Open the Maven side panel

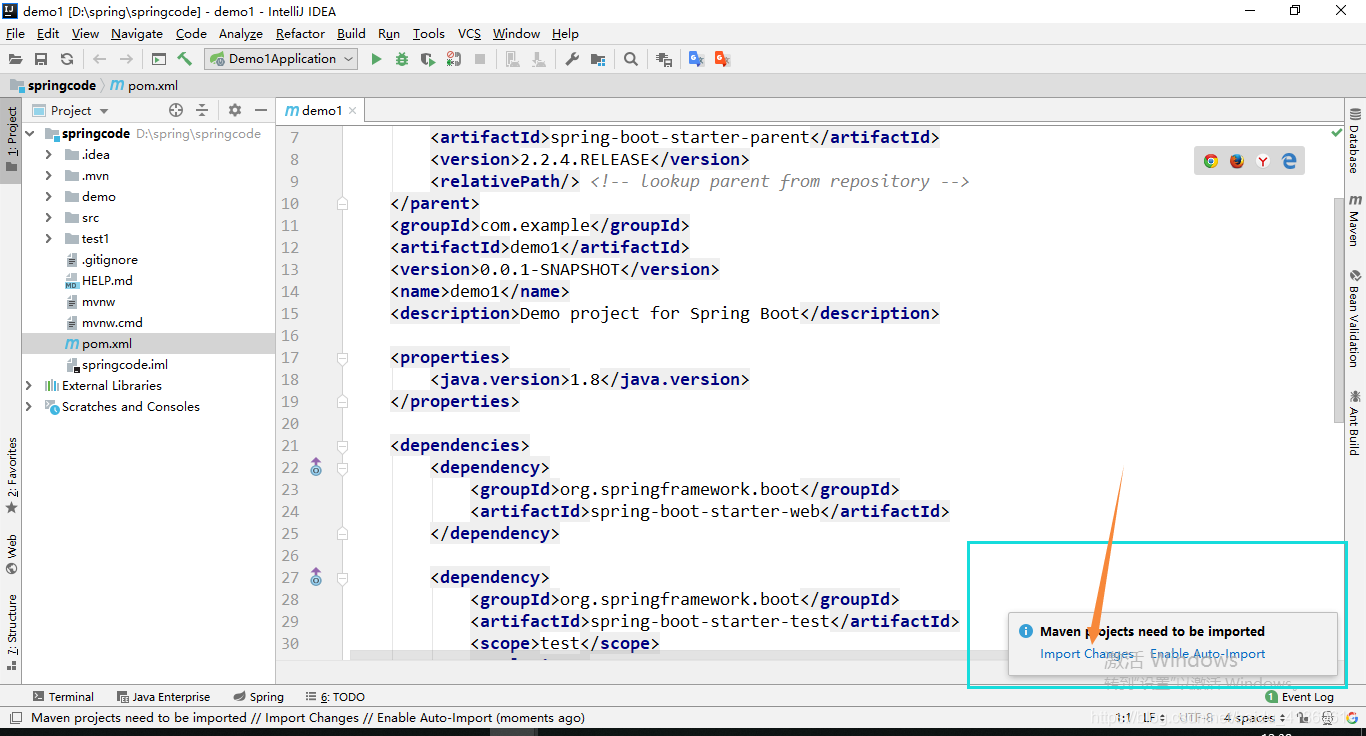pos(1355,220)
